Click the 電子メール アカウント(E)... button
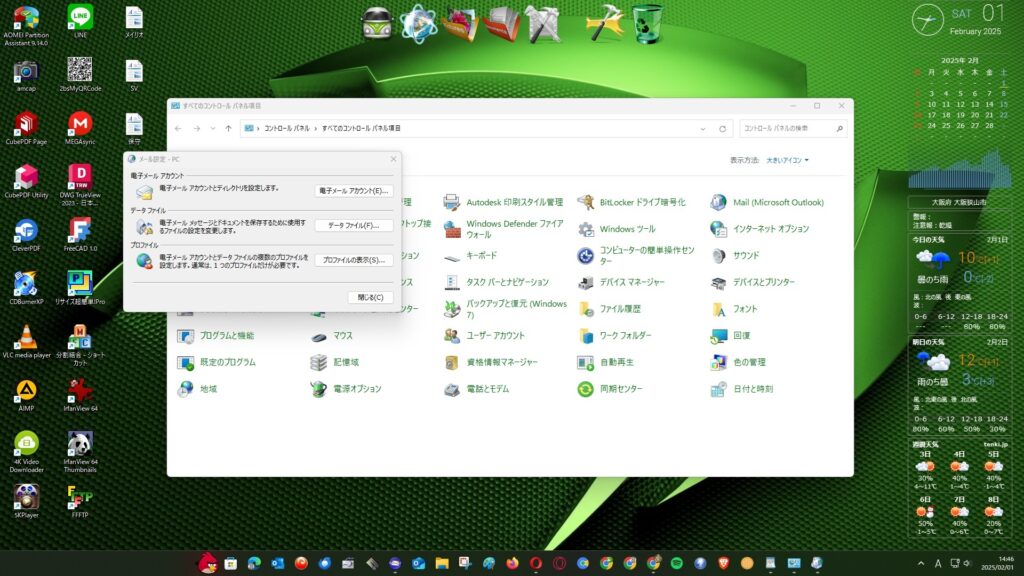 click(354, 190)
